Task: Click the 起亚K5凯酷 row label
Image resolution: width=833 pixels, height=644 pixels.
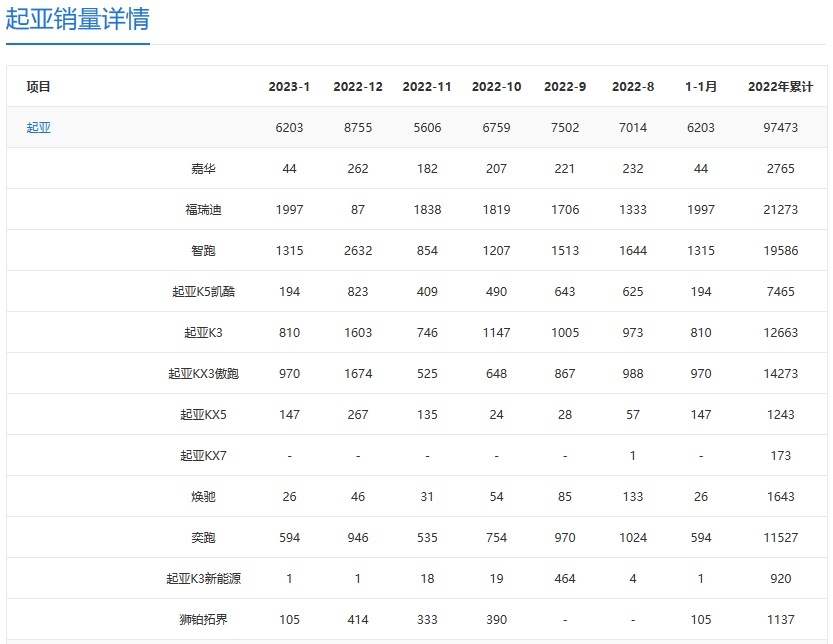Action: click(203, 291)
